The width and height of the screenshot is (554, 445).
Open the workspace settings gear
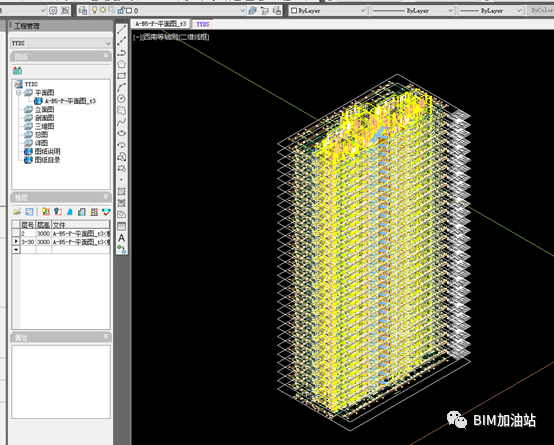pyautogui.click(x=53, y=11)
